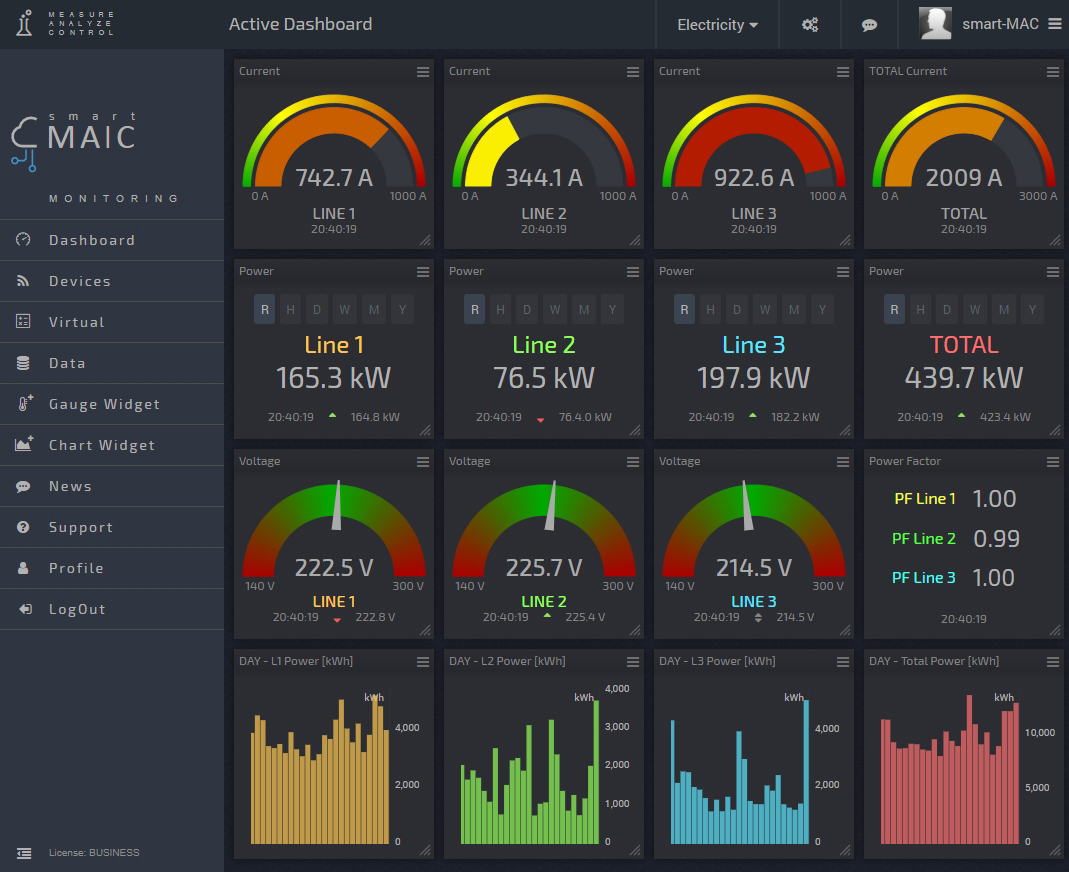Image resolution: width=1069 pixels, height=872 pixels.
Task: Open the DAY - L1 Power widget menu
Action: [423, 662]
